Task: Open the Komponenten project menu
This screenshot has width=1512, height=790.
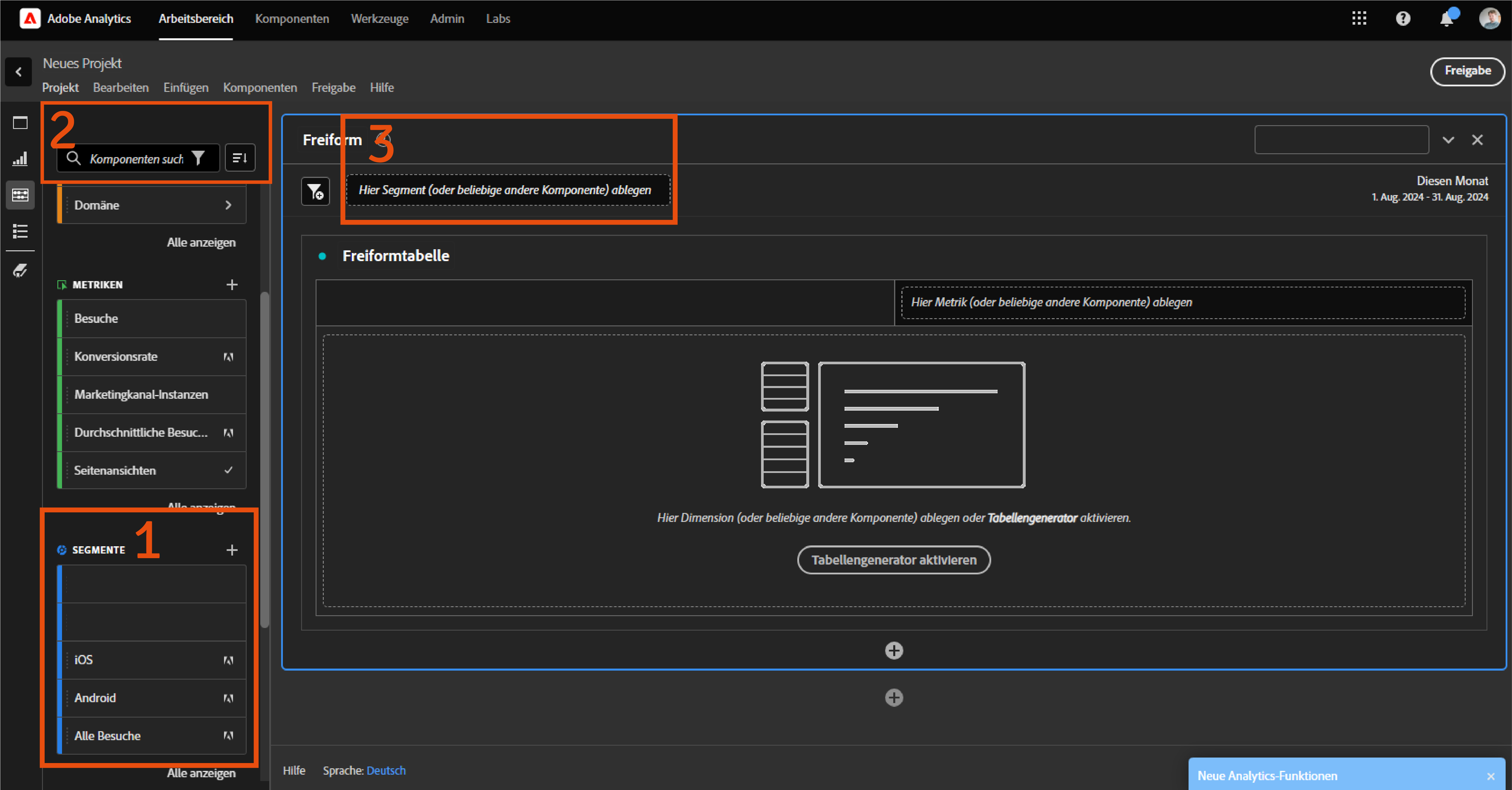Action: pyautogui.click(x=260, y=88)
